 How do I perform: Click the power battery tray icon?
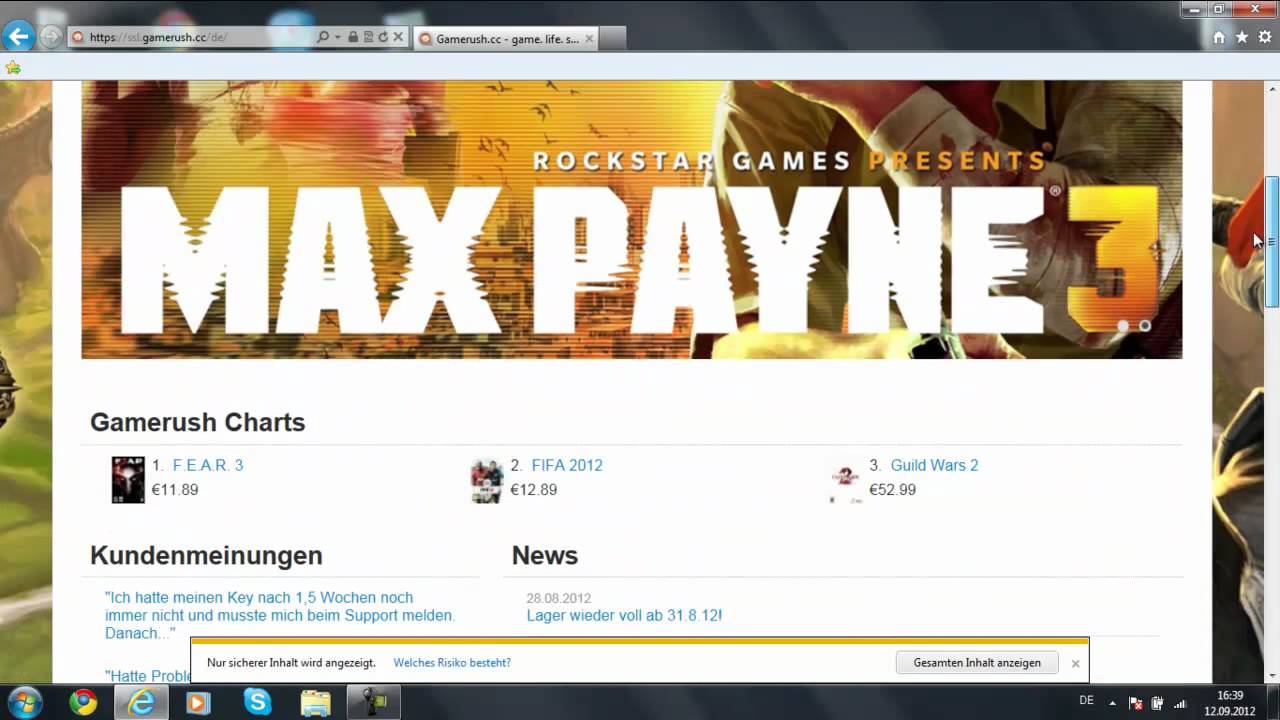(x=1157, y=702)
